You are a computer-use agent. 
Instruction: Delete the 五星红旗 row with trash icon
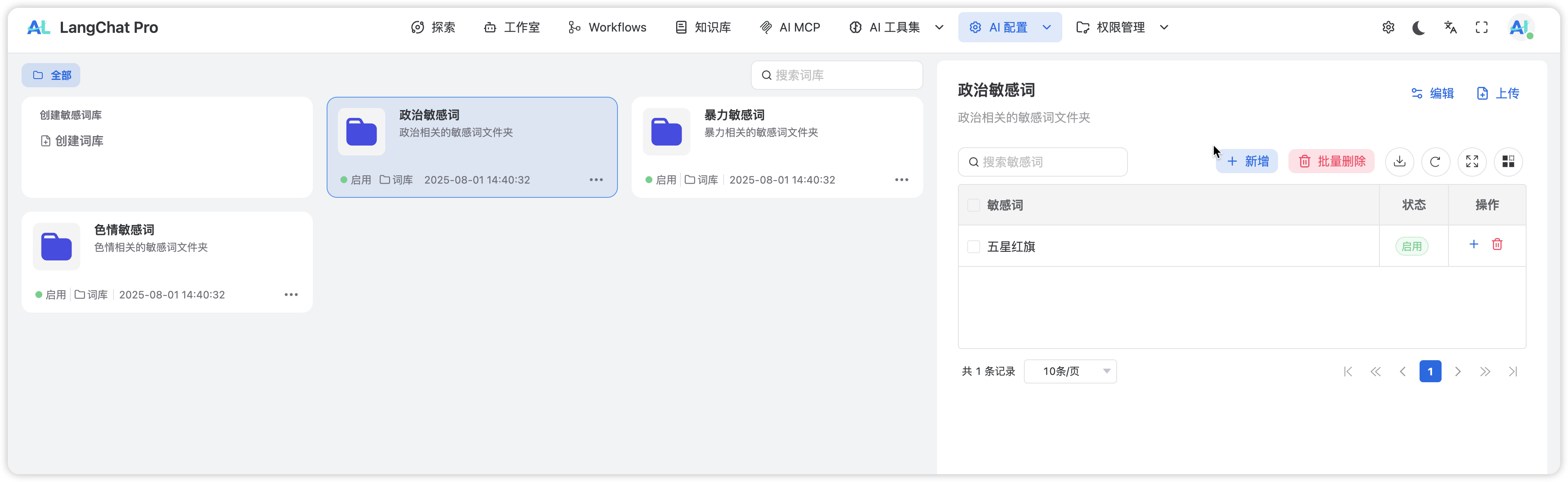[x=1497, y=244]
